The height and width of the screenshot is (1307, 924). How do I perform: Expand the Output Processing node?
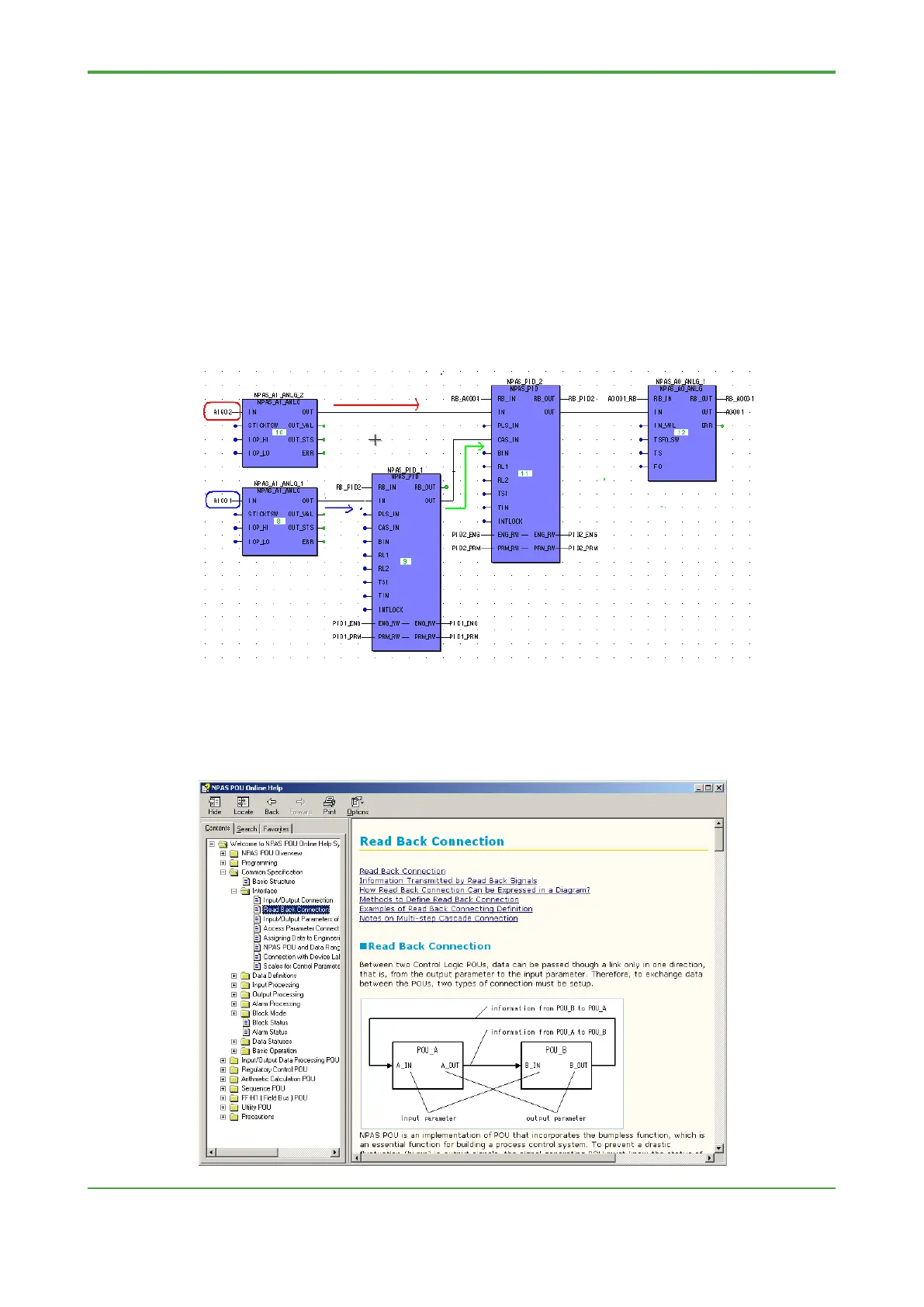234,994
